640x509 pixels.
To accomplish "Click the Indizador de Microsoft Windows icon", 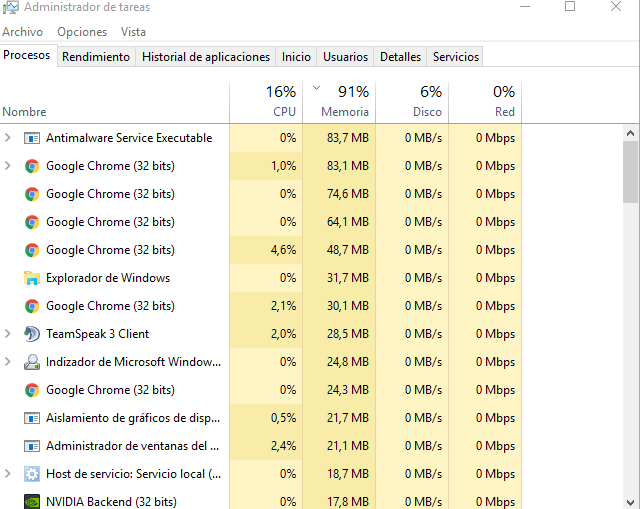I will pyautogui.click(x=32, y=362).
